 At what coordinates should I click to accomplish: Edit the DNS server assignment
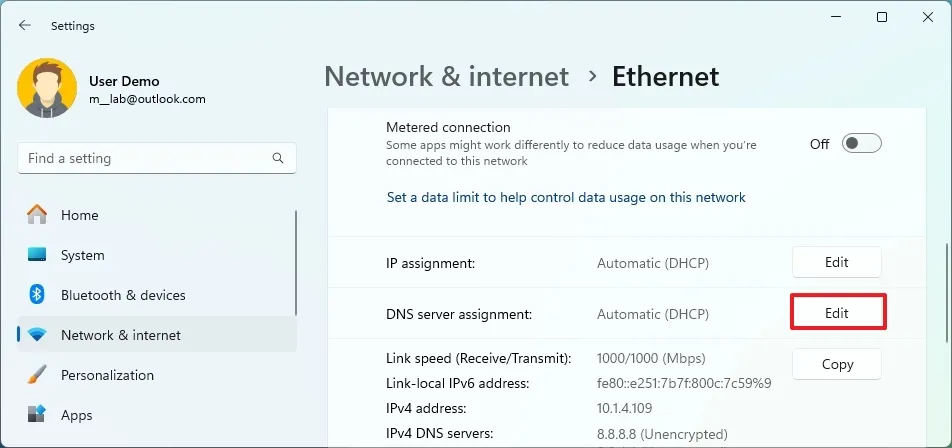[837, 312]
